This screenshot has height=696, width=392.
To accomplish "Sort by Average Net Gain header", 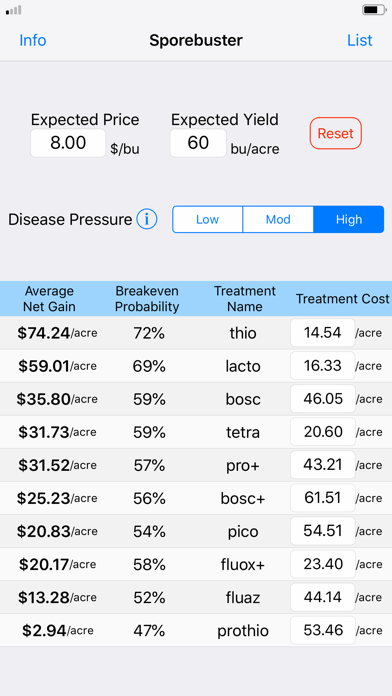I will tap(49, 299).
